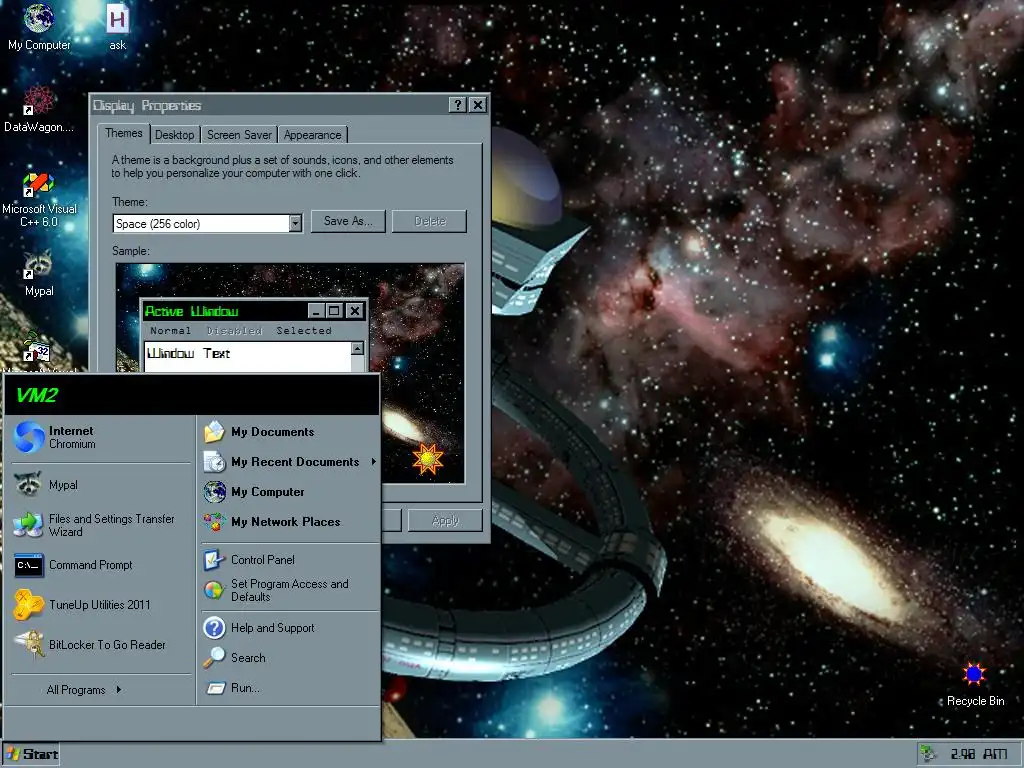Click the Display Properties help question button
The image size is (1024, 768).
click(458, 105)
